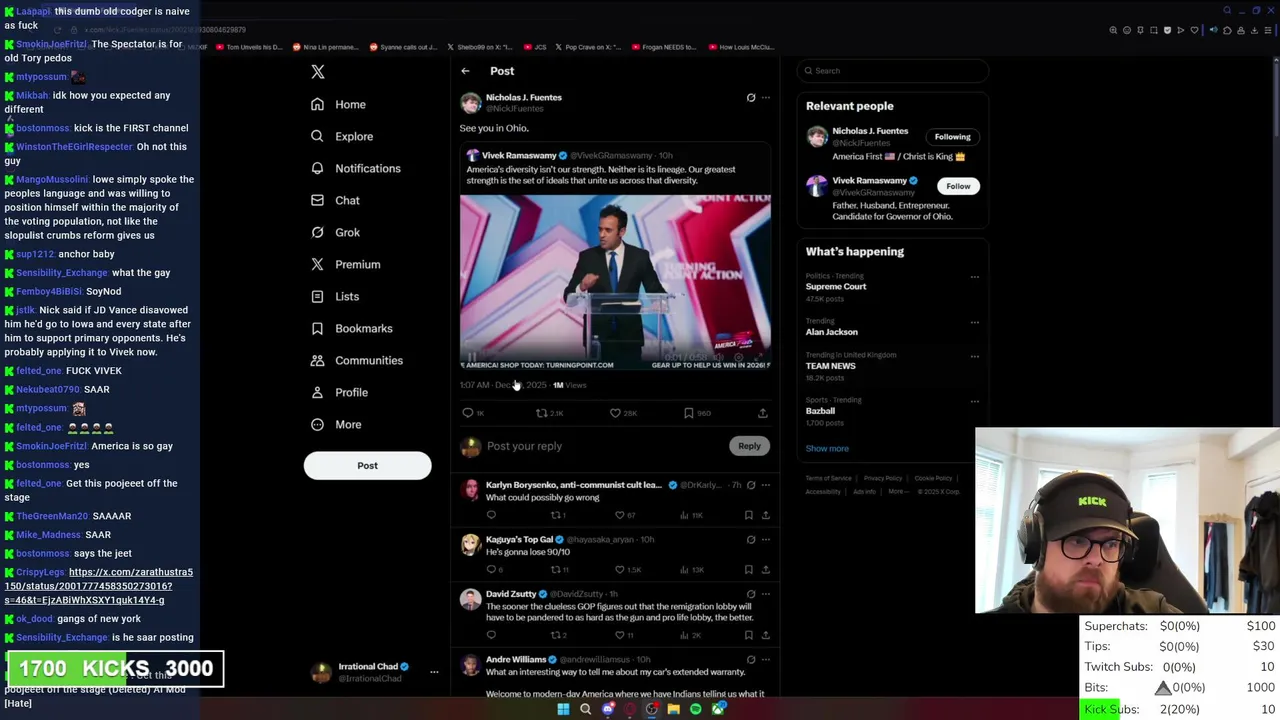Open Bookmarks in the sidebar
The width and height of the screenshot is (1280, 720).
coord(351,328)
